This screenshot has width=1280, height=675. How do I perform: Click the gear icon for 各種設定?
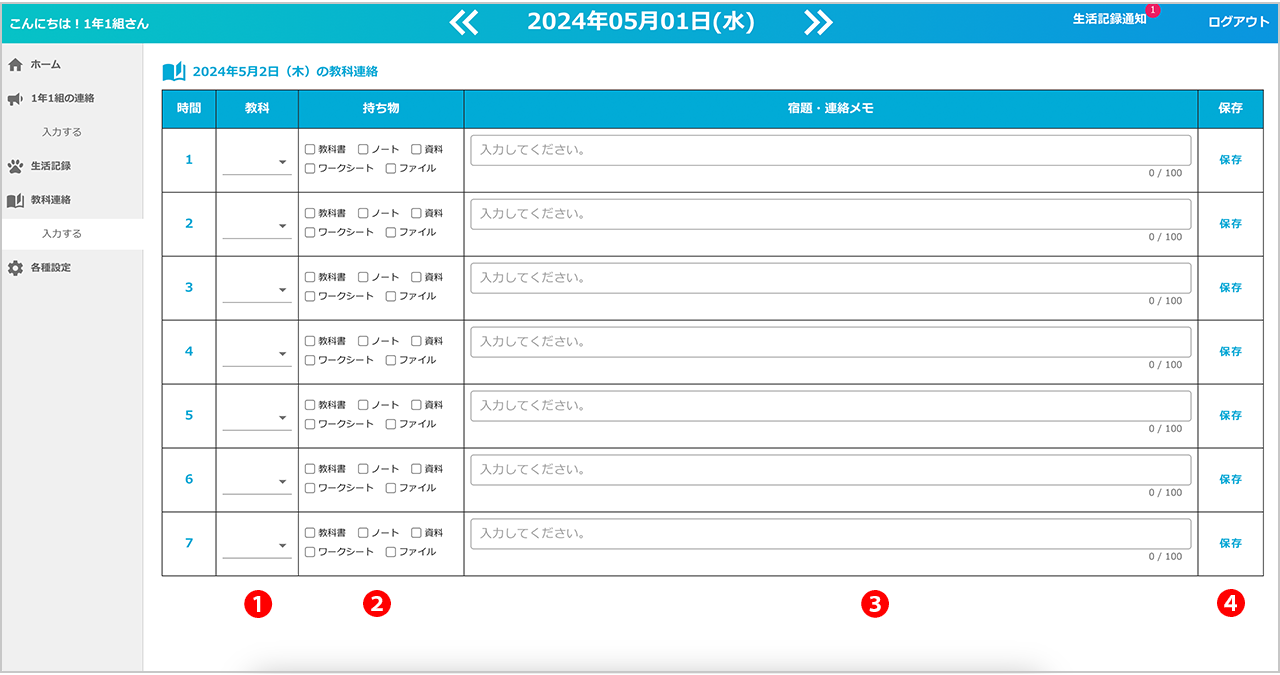(x=15, y=268)
